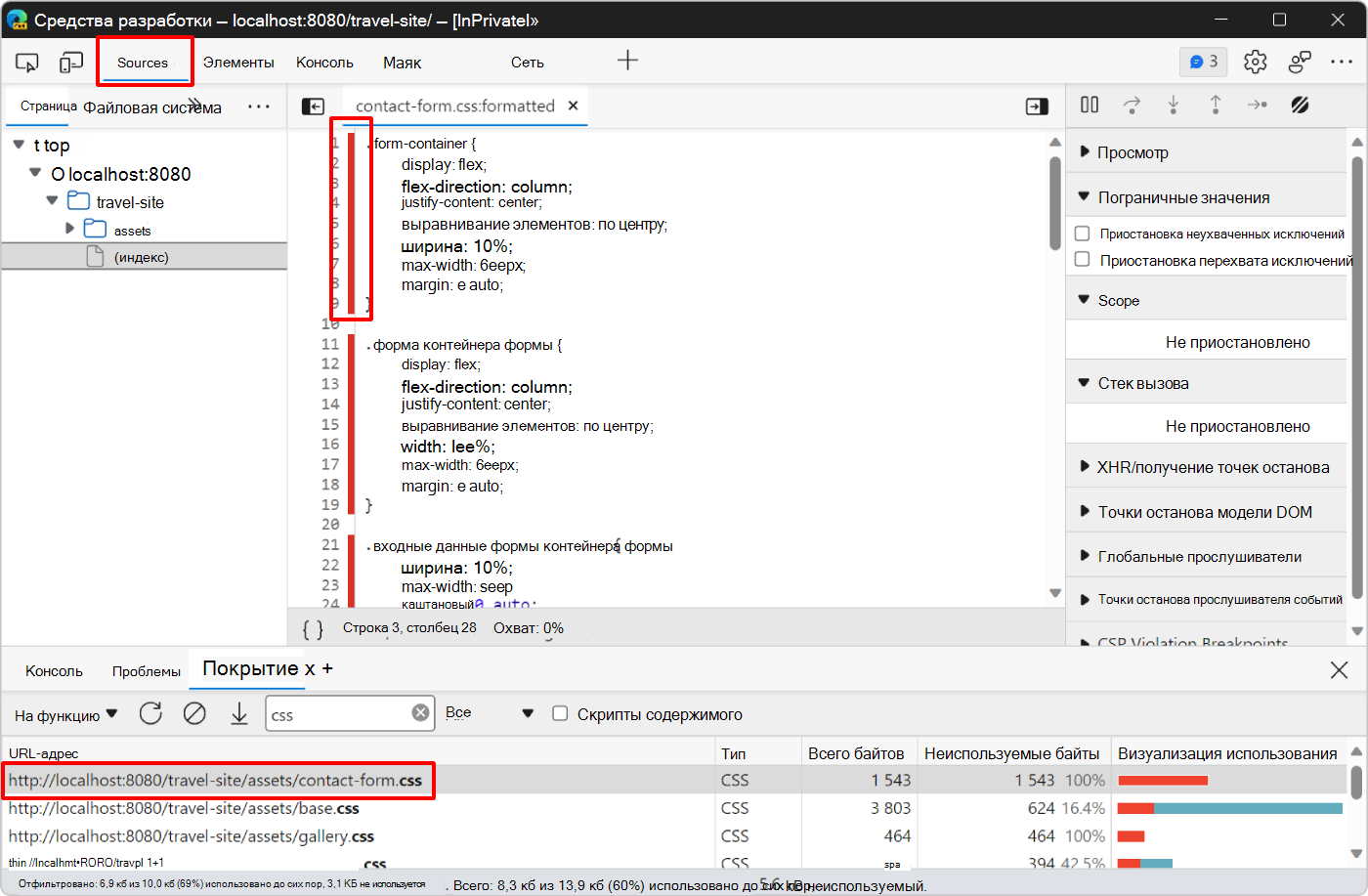
Task: Activate the inspect element picker icon
Action: (26, 63)
